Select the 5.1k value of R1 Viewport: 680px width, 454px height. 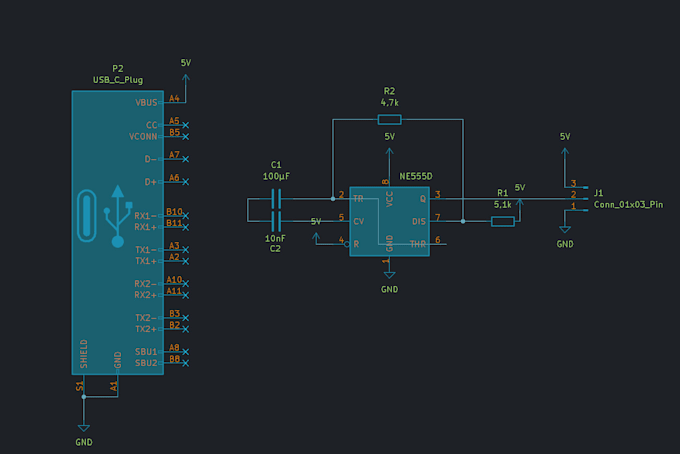coord(503,205)
